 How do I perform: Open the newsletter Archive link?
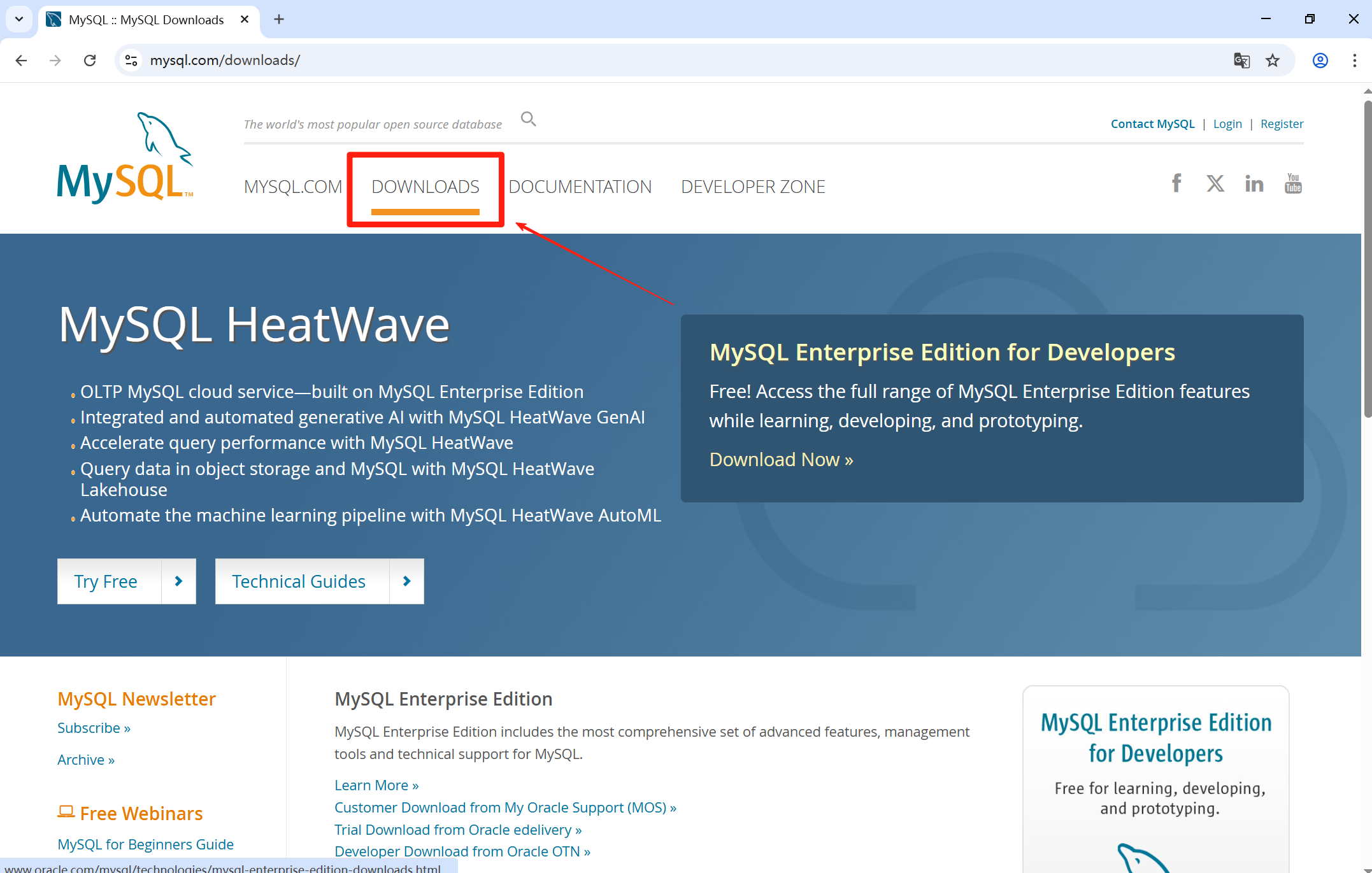(x=86, y=760)
